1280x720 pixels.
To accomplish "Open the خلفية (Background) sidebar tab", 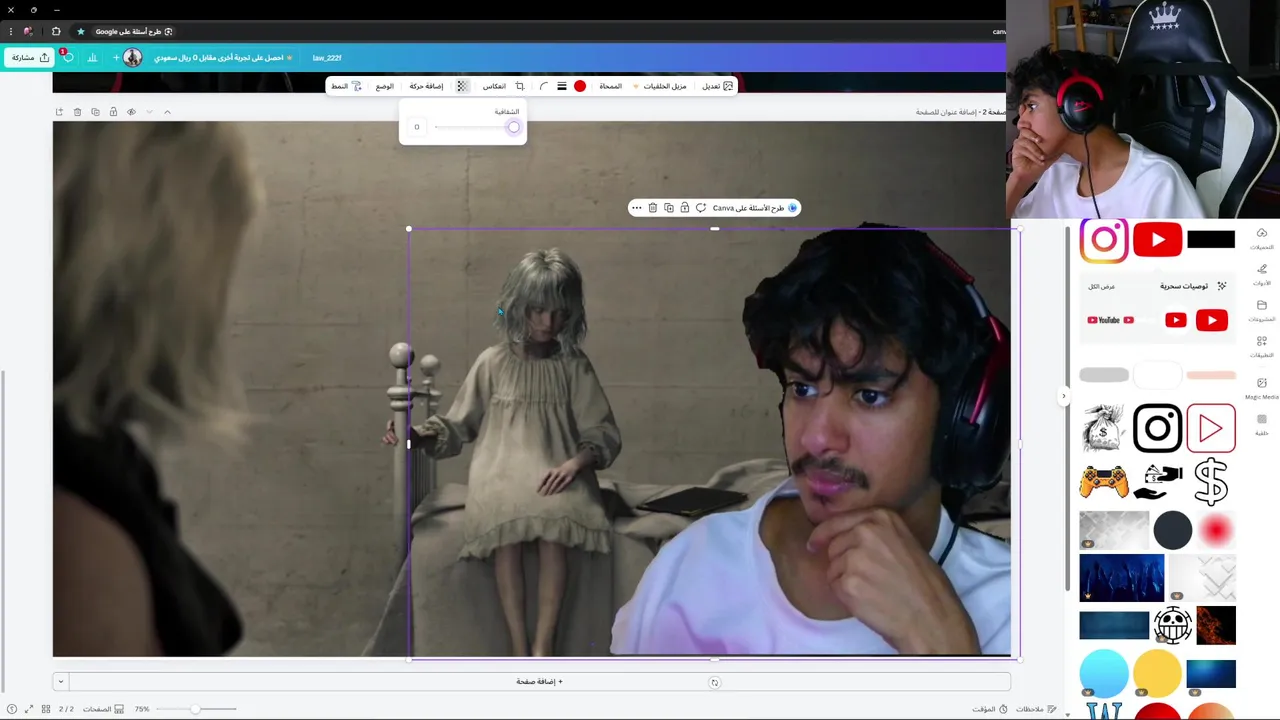I will pos(1262,425).
